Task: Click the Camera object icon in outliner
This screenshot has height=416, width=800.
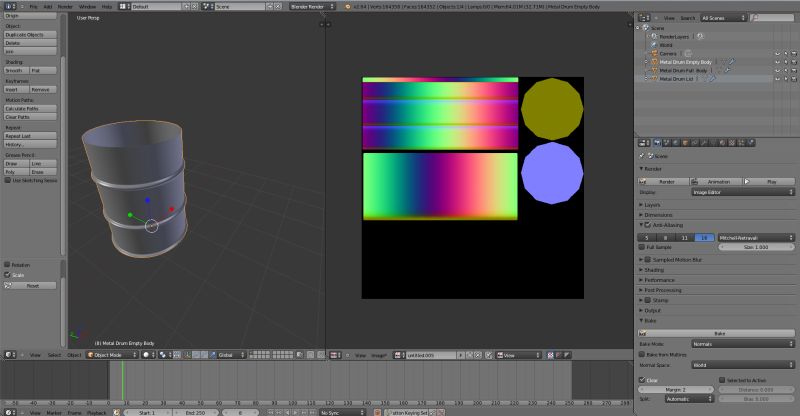Action: tap(654, 54)
